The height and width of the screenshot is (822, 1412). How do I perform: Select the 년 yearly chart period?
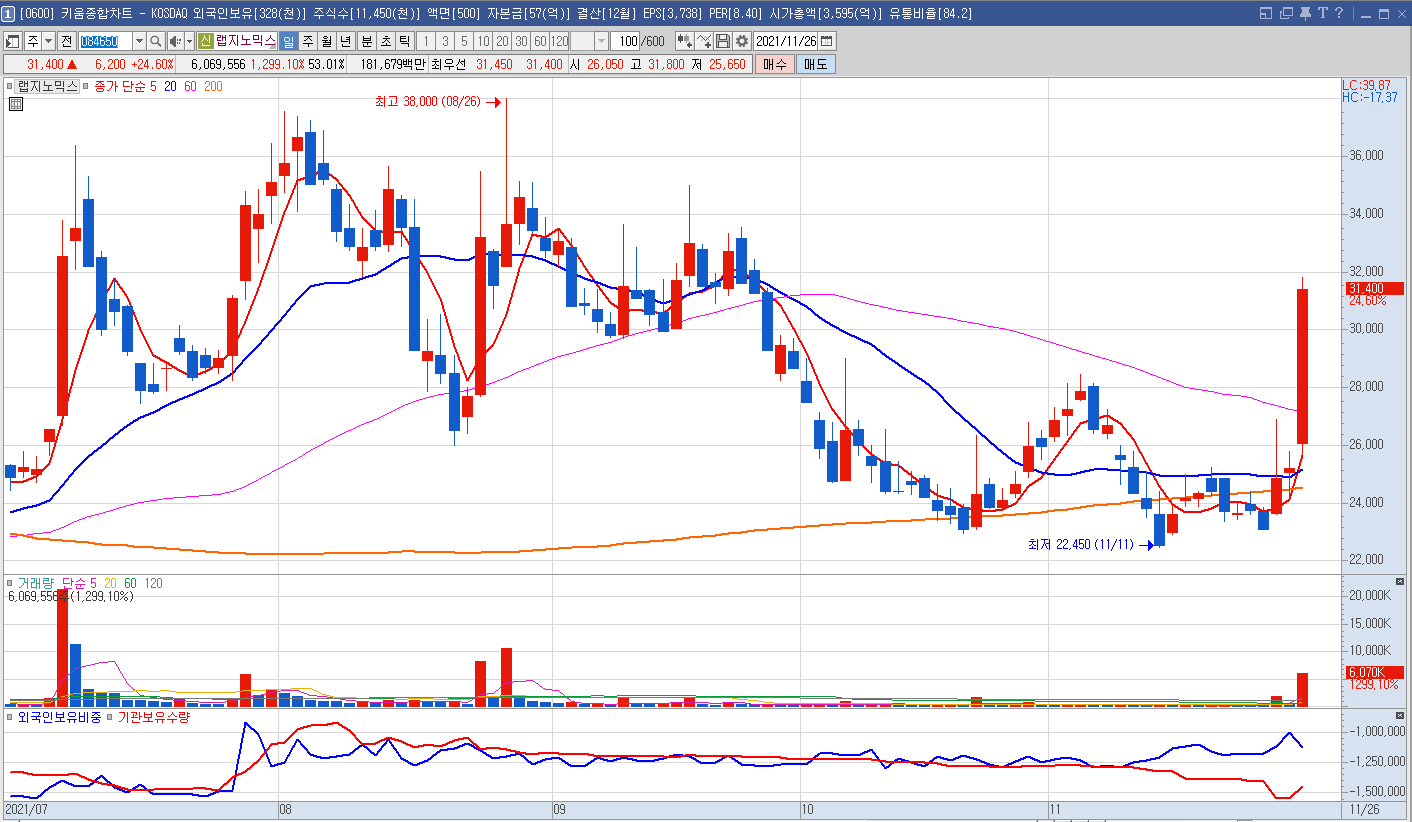coord(345,41)
